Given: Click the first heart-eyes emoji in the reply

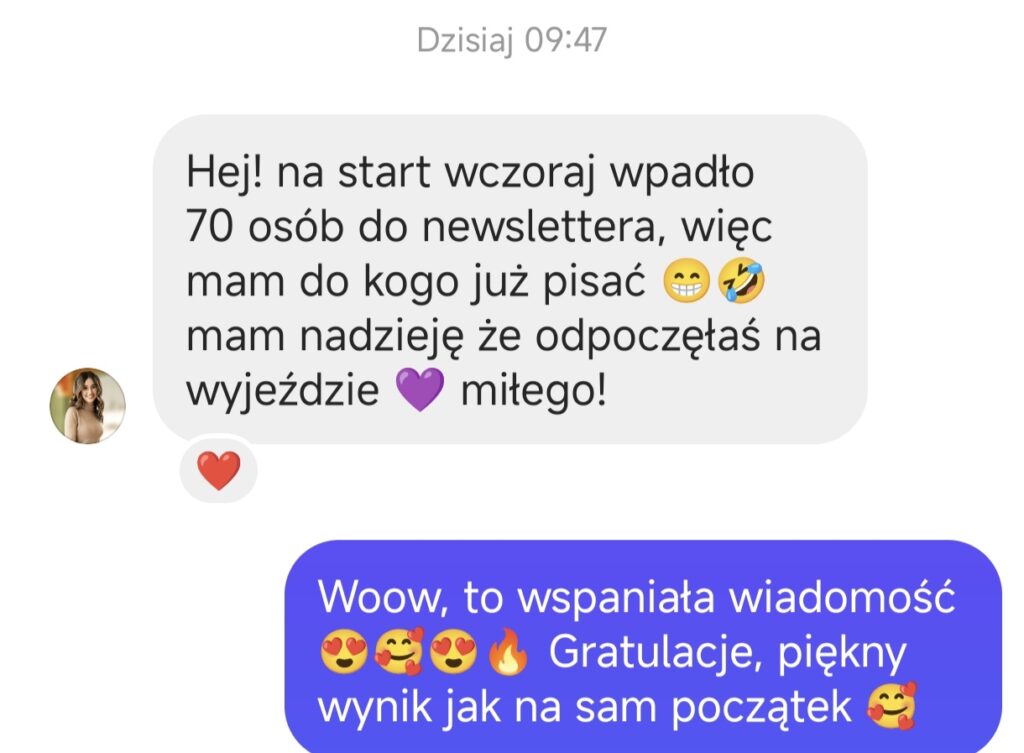Looking at the screenshot, I should pos(343,651).
